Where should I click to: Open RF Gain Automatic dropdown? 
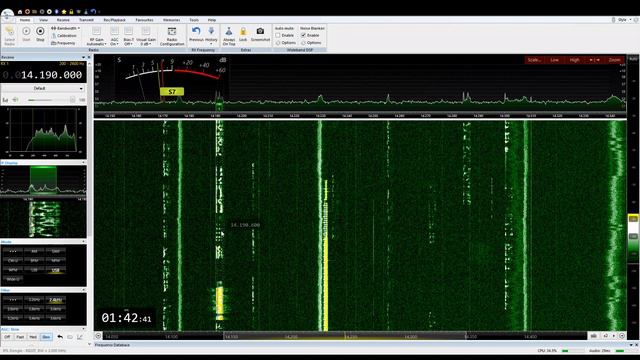coord(96,36)
